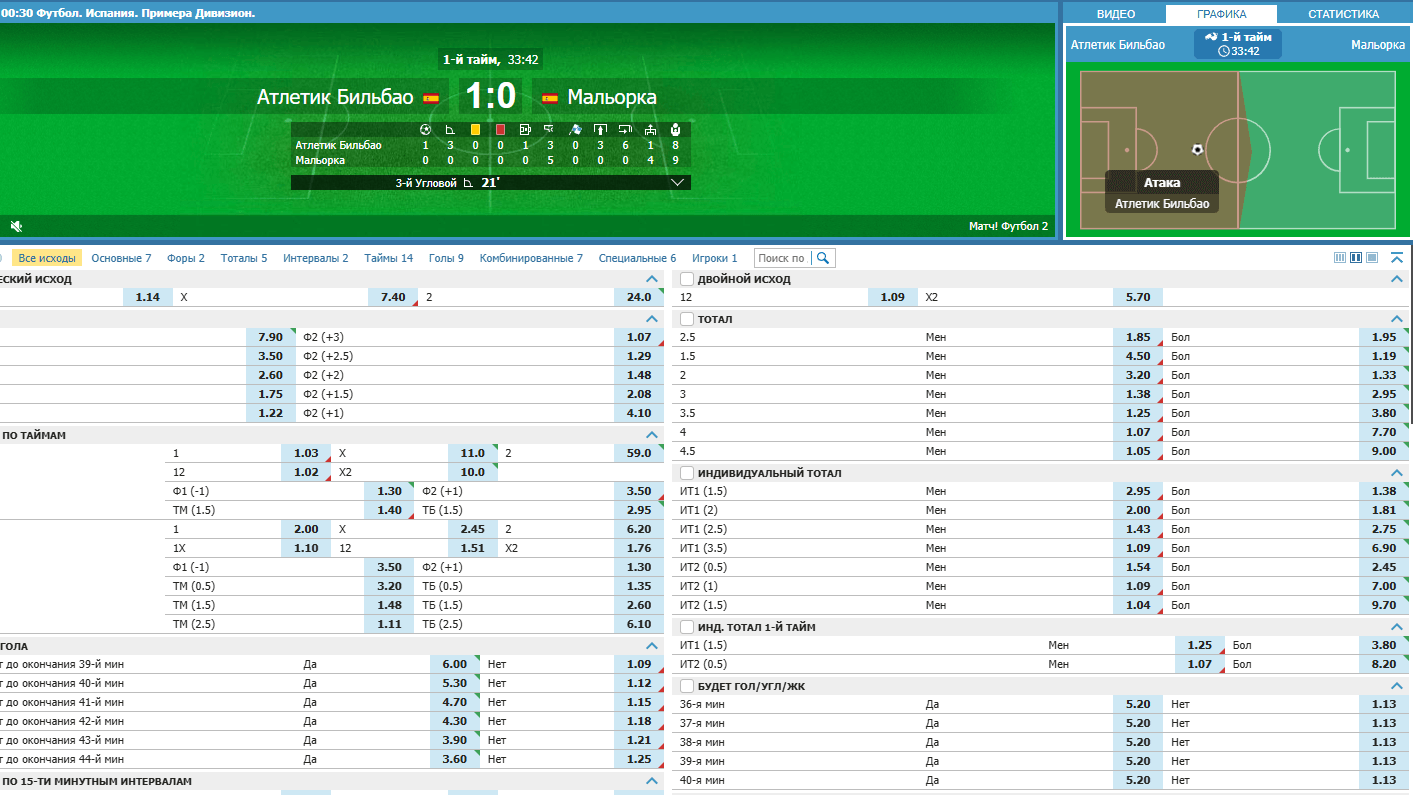The height and width of the screenshot is (795, 1413).
Task: Tick the Инд. тотал 1-й тайм checkbox
Action: click(687, 627)
